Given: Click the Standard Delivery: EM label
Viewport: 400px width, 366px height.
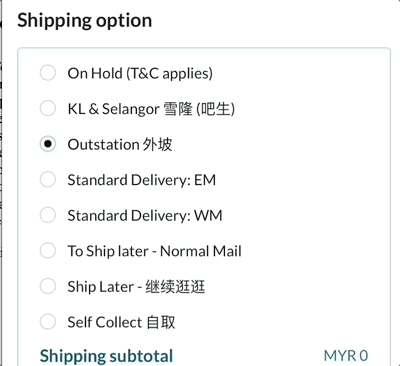Looking at the screenshot, I should click(x=142, y=180).
